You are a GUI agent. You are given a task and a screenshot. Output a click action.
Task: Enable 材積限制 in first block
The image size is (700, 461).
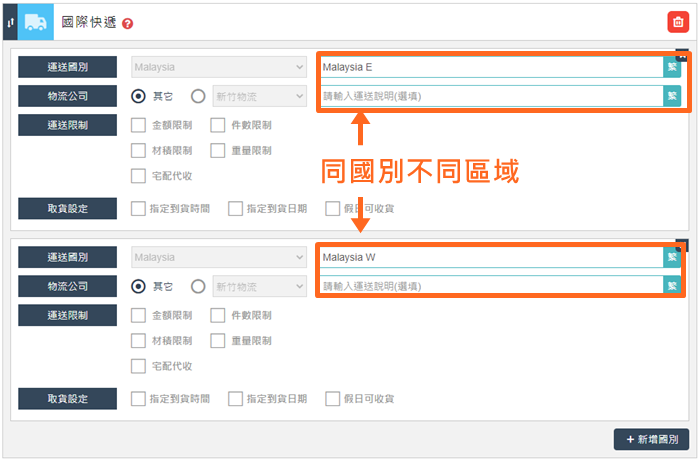pyautogui.click(x=138, y=150)
